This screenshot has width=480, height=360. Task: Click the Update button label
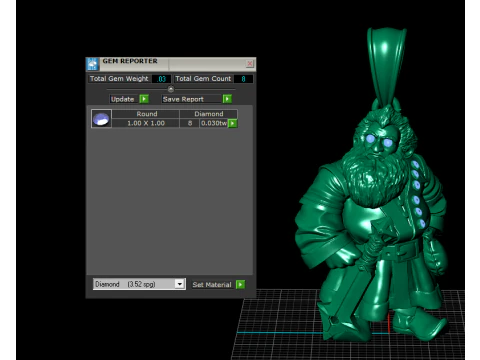(123, 99)
